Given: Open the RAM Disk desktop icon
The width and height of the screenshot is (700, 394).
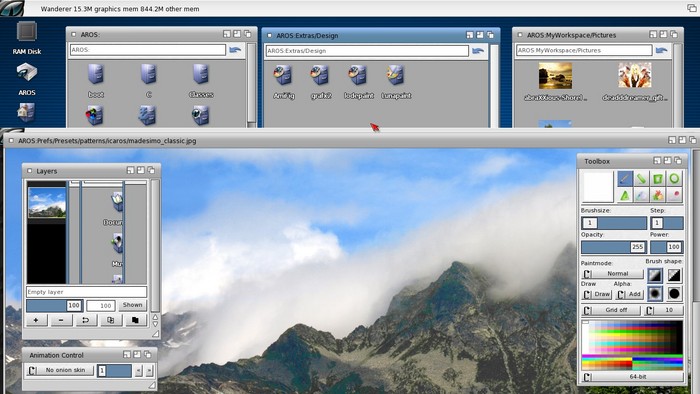Looking at the screenshot, I should (27, 38).
